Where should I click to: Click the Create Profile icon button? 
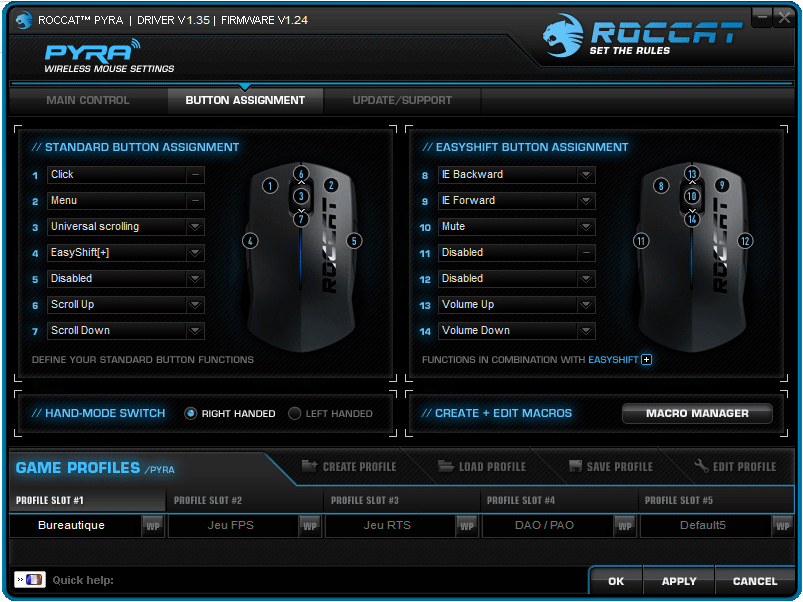tap(309, 466)
